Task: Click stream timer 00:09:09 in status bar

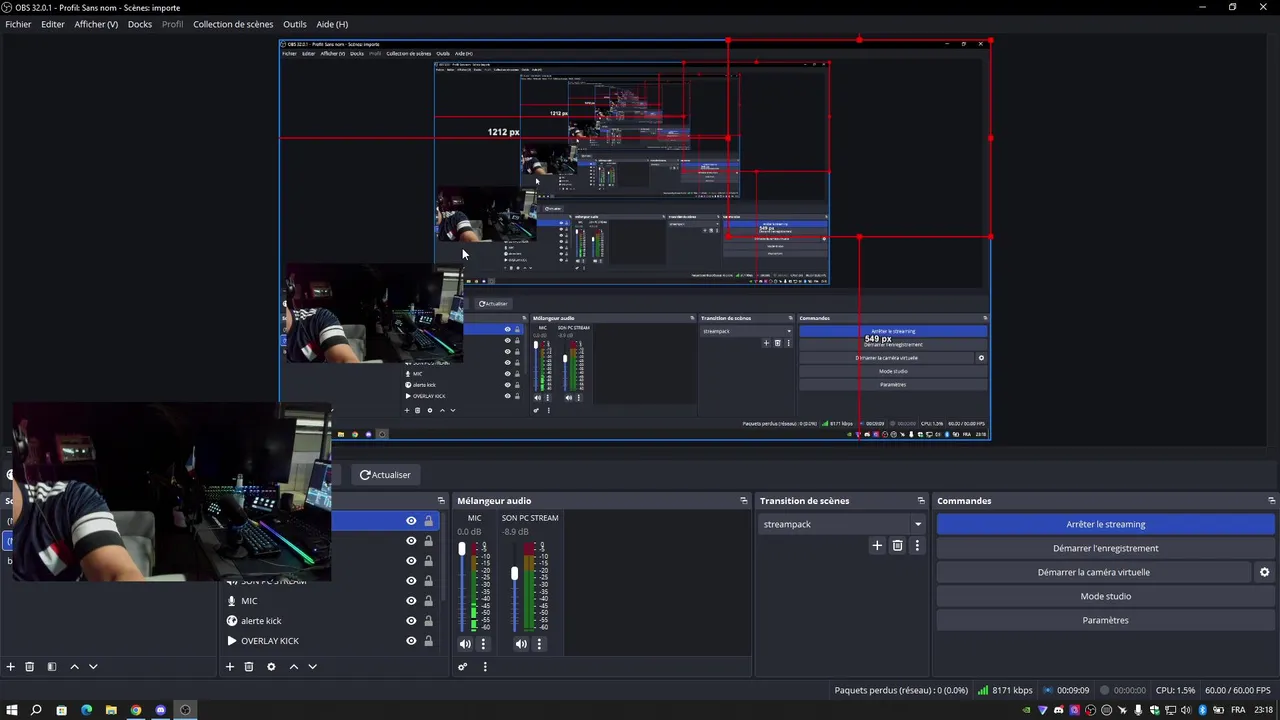Action: 1066,690
